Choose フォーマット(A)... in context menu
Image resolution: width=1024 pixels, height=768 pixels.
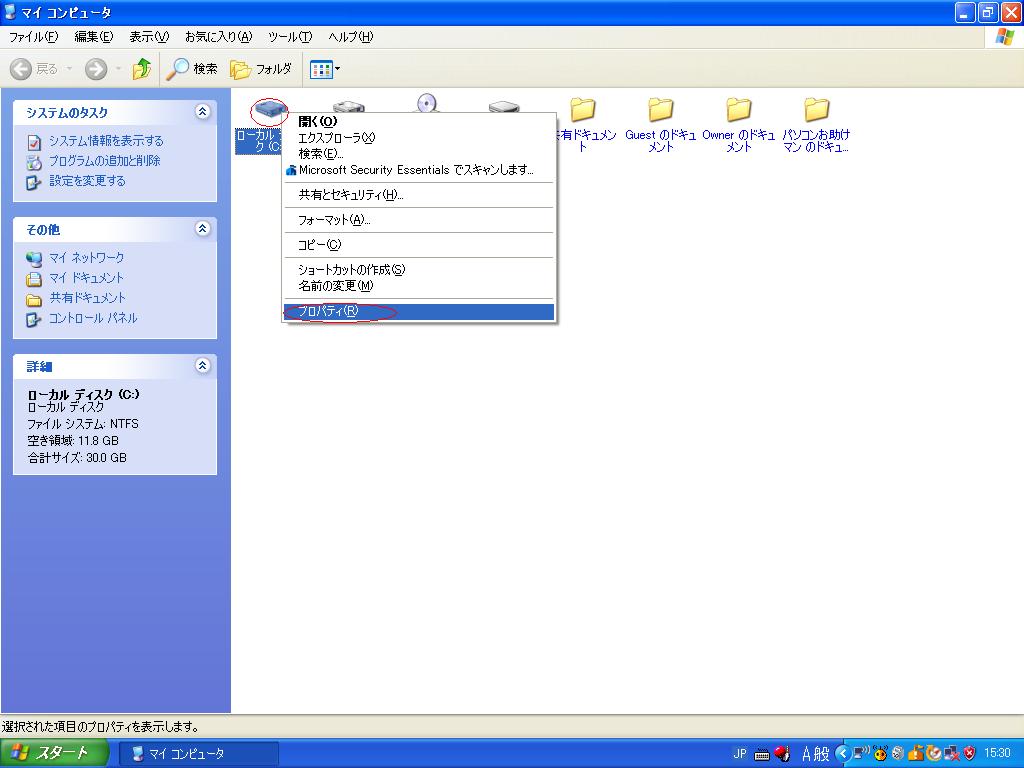tap(419, 220)
